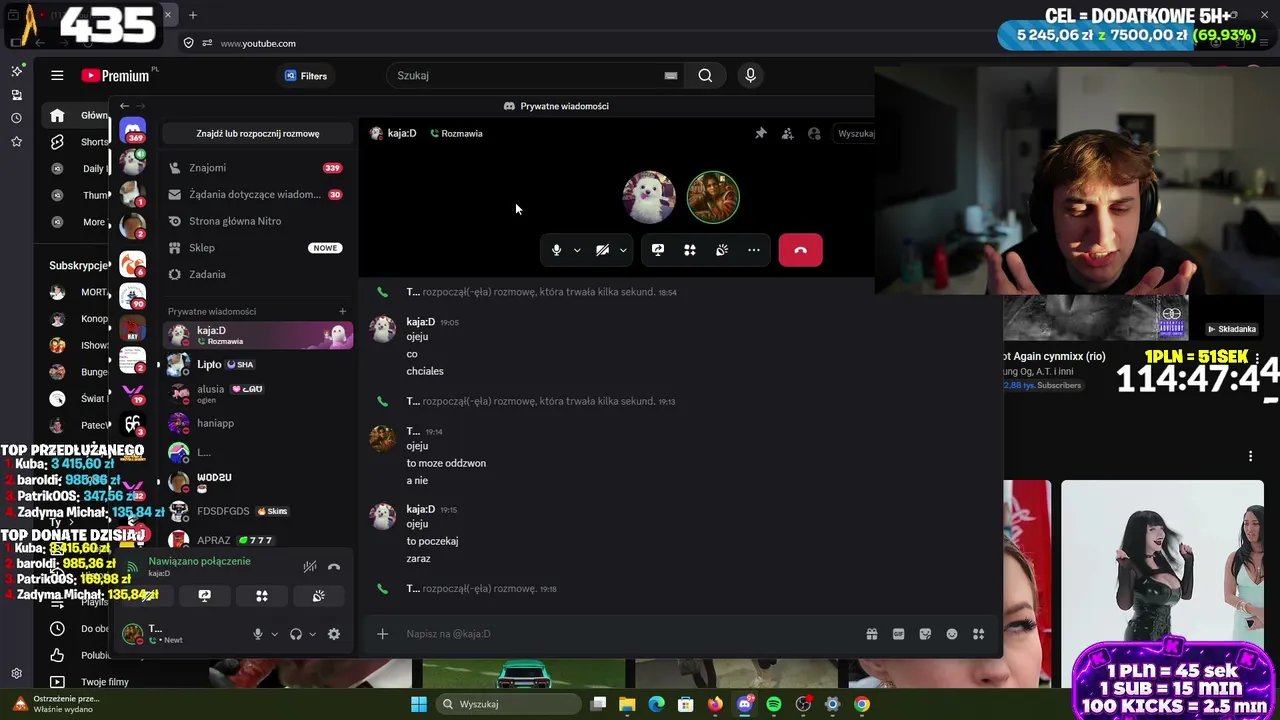Send a gift from the message bar
This screenshot has width=1280, height=720.
872,634
